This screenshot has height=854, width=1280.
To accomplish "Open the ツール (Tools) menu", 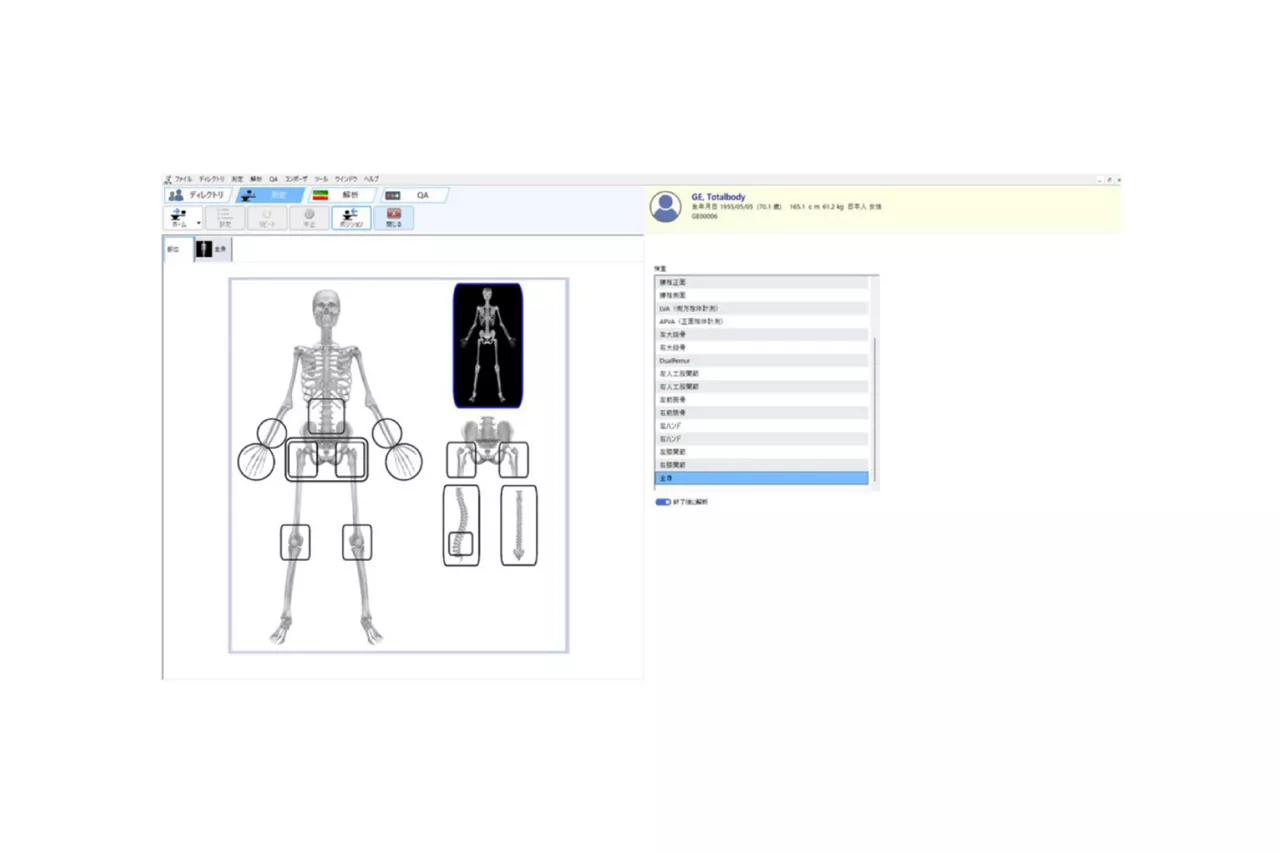I will pos(321,179).
